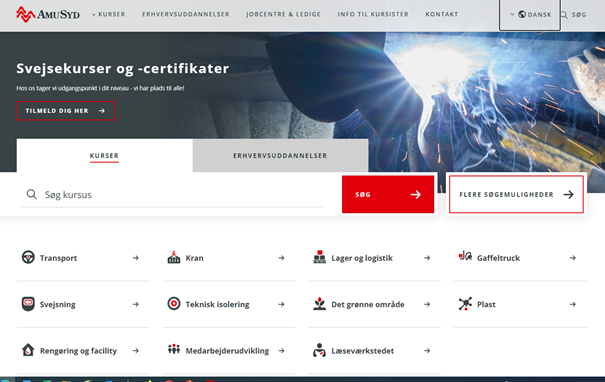Click the arrow next to Plast

[x=573, y=304]
